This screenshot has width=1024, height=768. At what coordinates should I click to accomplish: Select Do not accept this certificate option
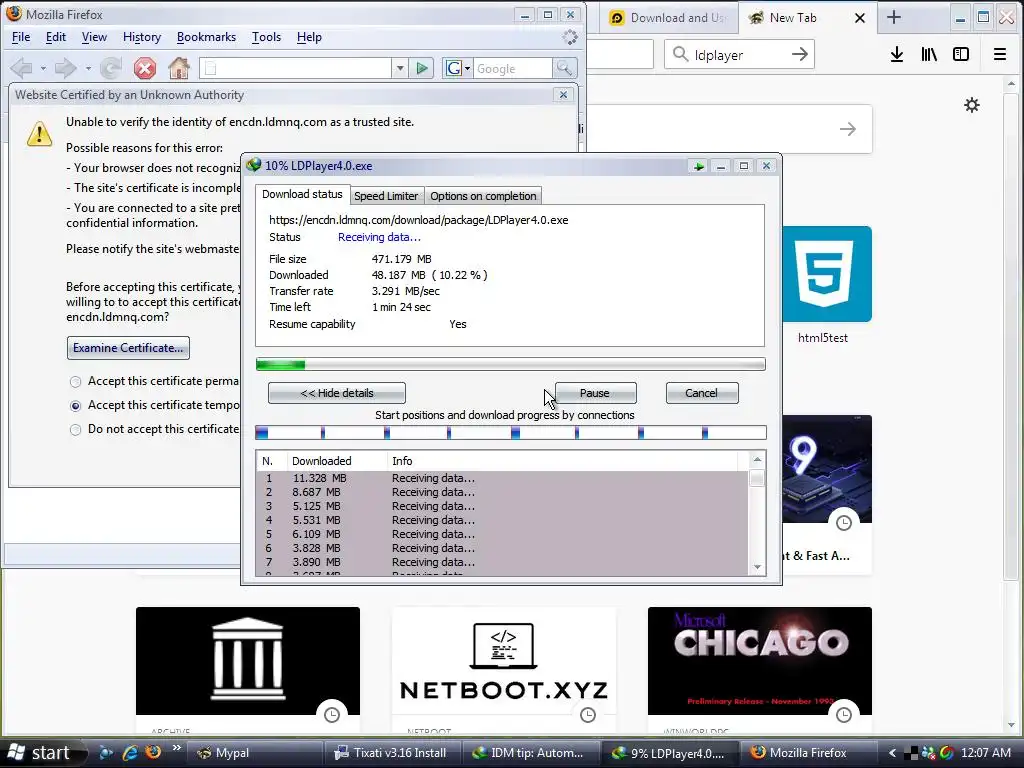76,430
